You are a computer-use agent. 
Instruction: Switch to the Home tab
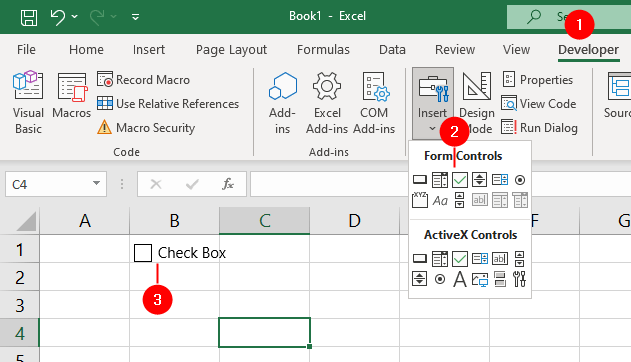(x=86, y=49)
